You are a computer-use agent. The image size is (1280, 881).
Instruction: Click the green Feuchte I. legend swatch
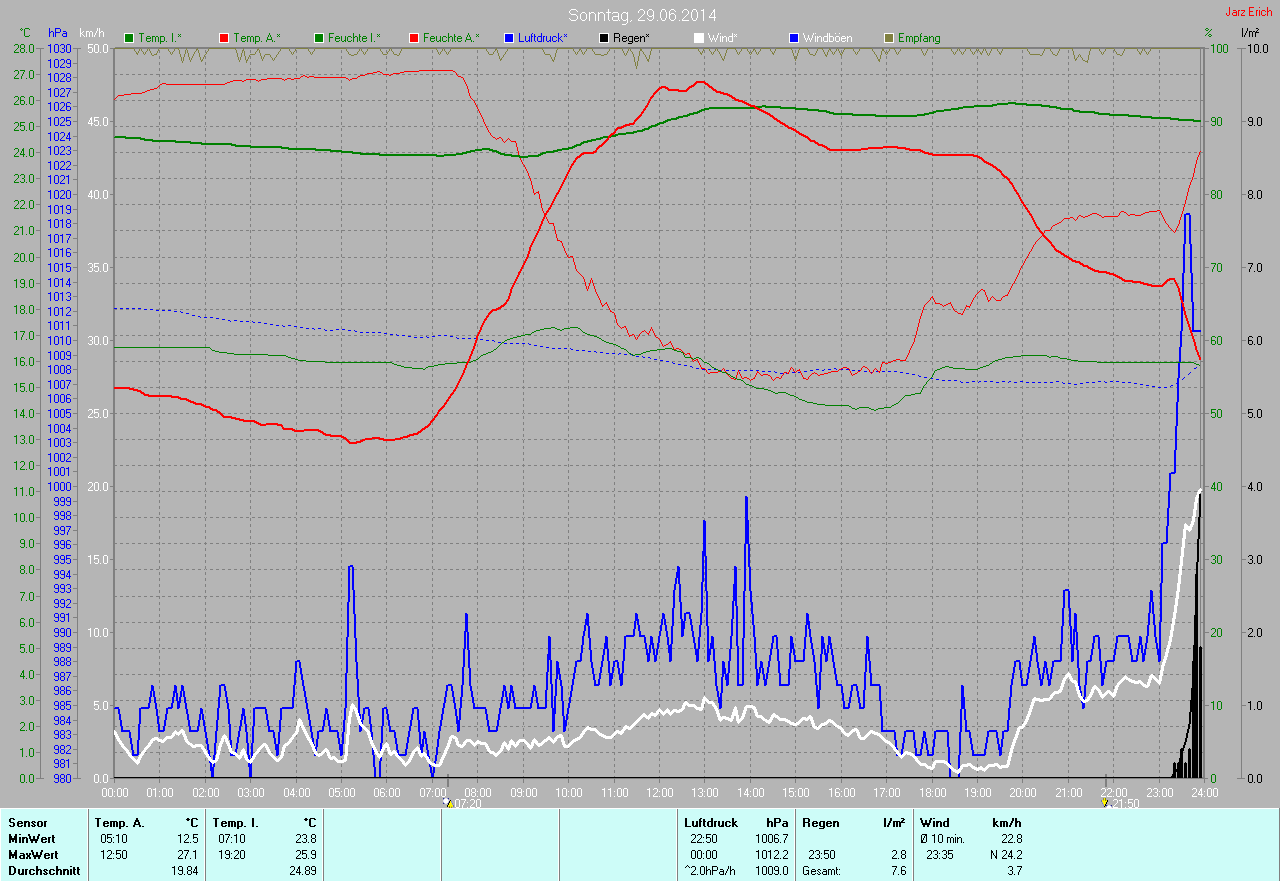pos(319,38)
